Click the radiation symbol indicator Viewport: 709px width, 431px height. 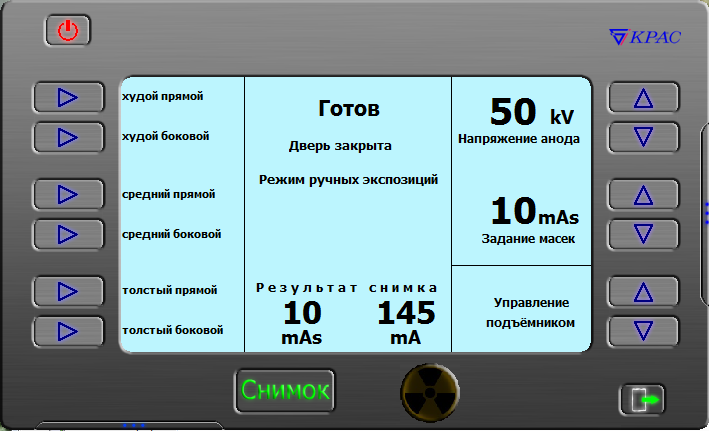pyautogui.click(x=430, y=390)
